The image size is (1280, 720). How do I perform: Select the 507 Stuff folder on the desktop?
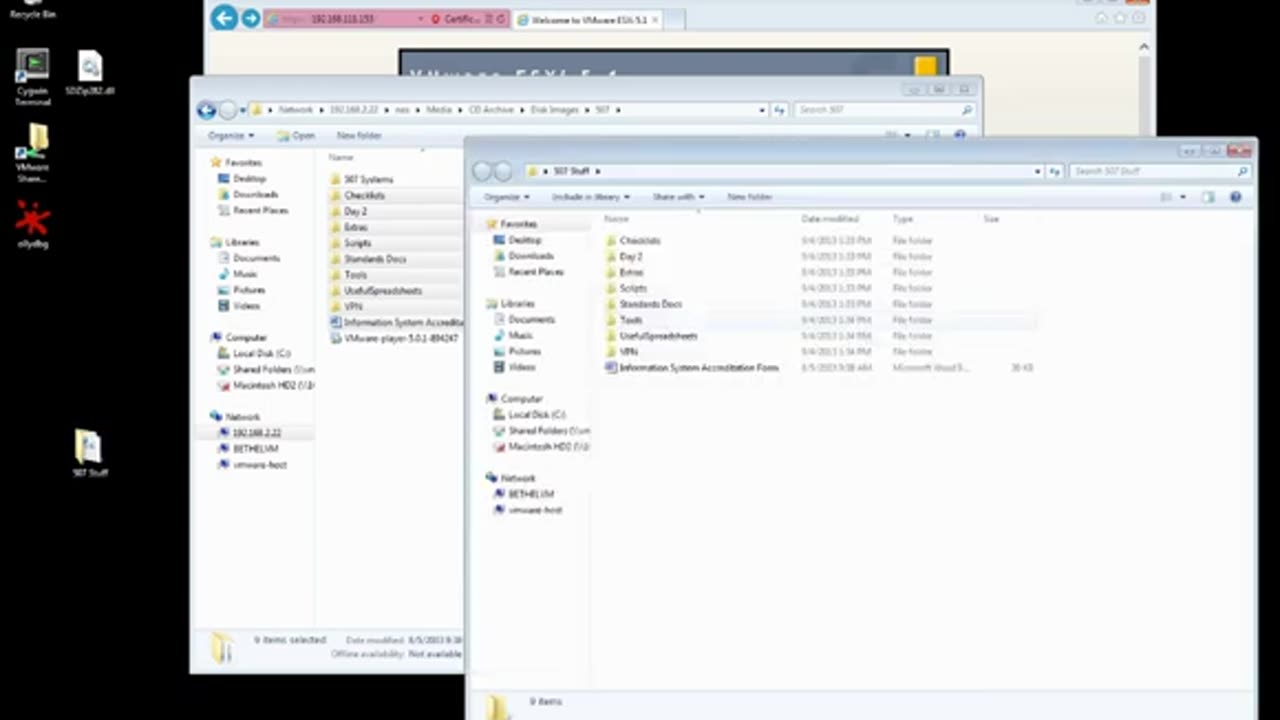[89, 453]
